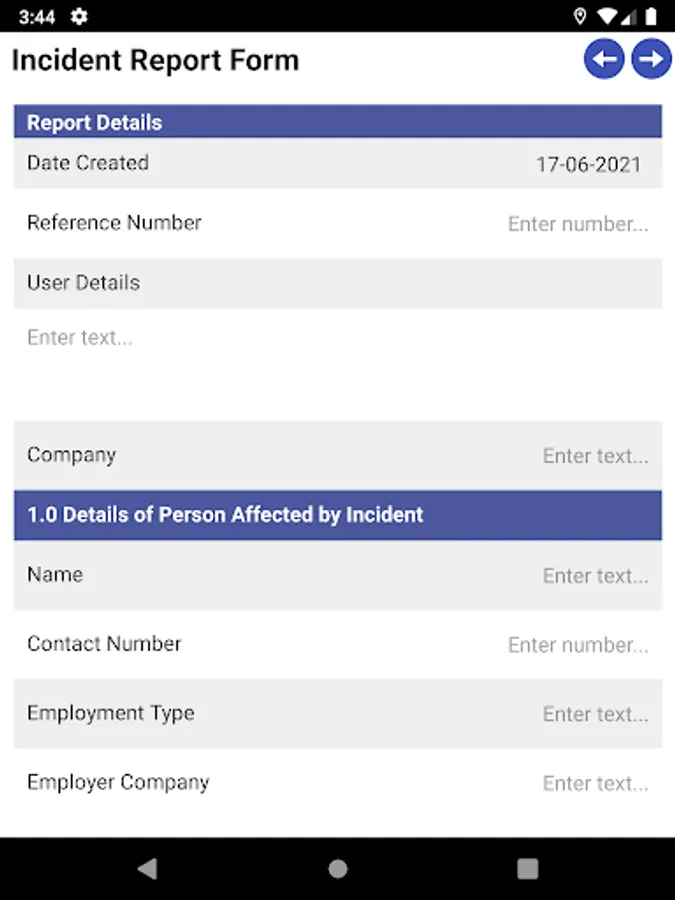Tap the Report Details section header
Image resolution: width=675 pixels, height=900 pixels.
[x=337, y=122]
